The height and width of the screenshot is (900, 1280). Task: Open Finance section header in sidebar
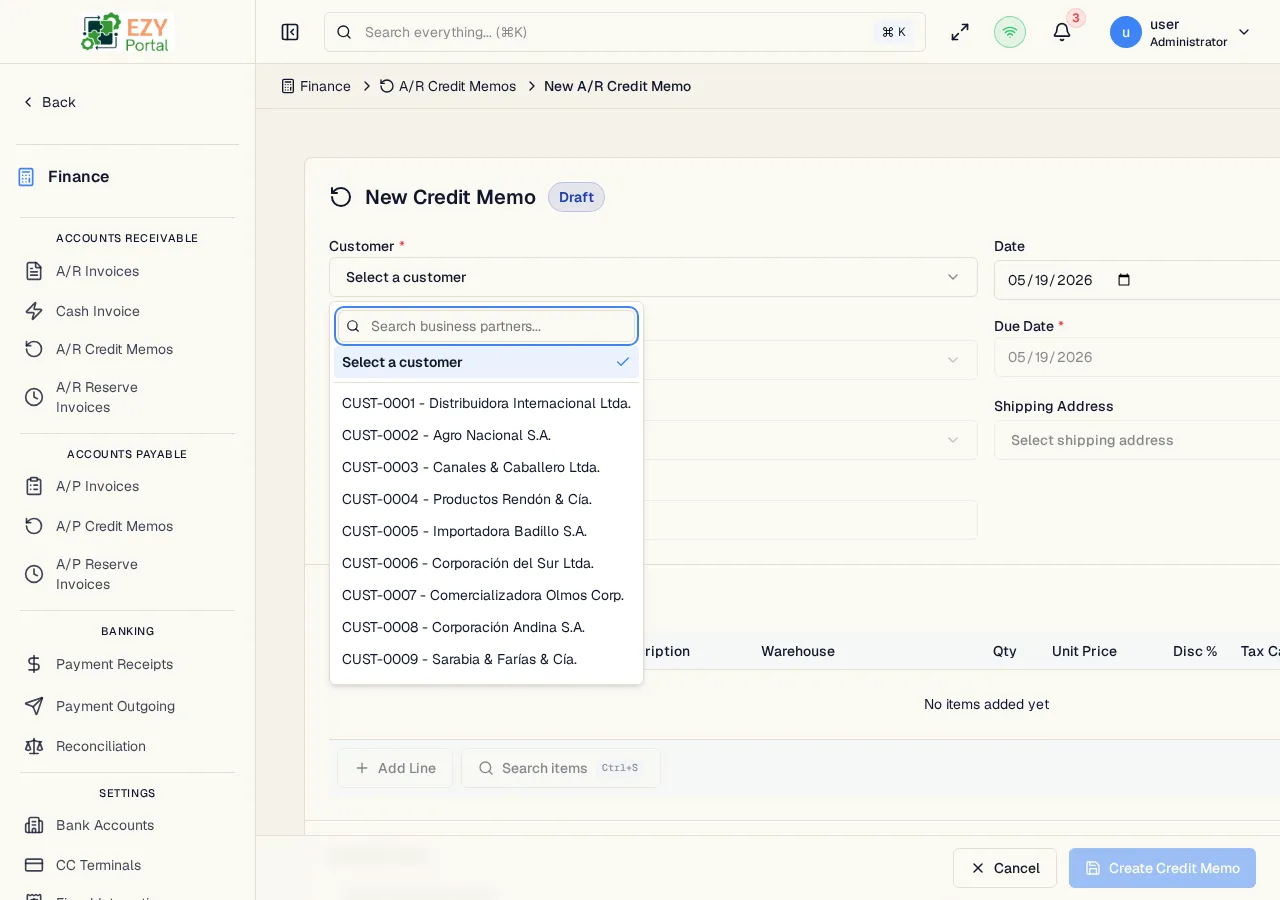tap(64, 177)
